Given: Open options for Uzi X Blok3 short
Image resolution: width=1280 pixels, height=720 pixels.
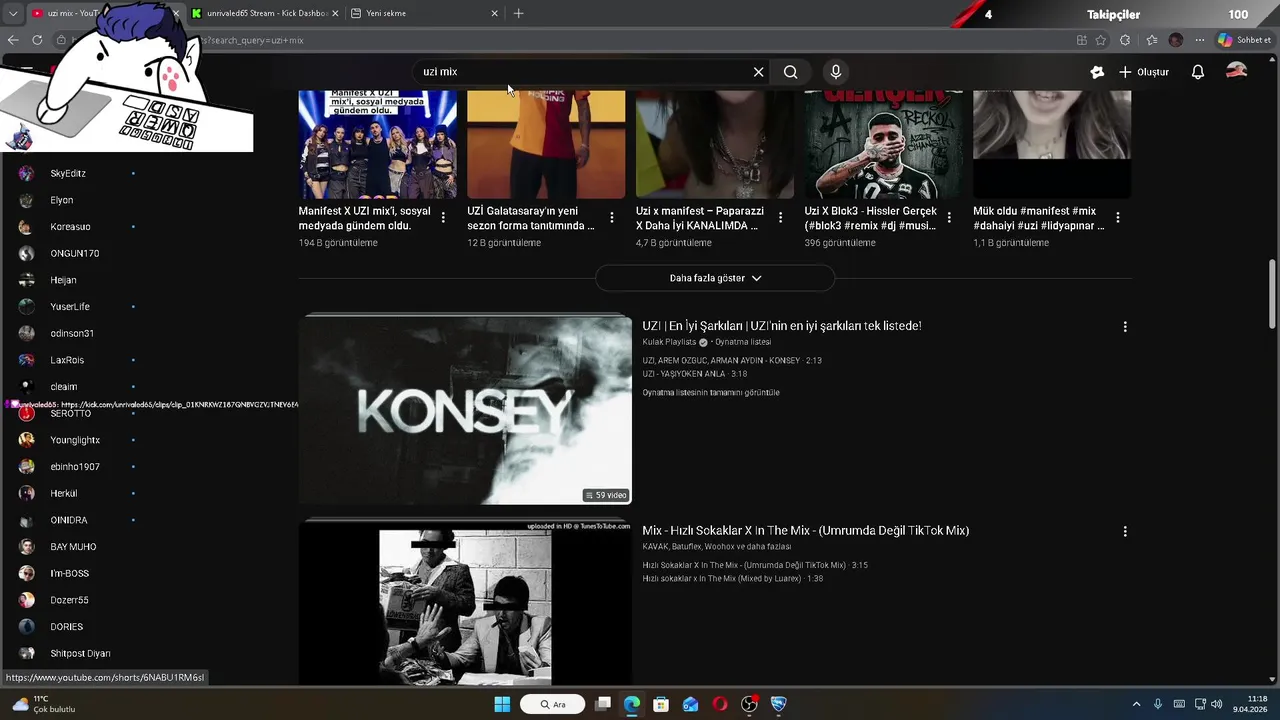Looking at the screenshot, I should [949, 217].
